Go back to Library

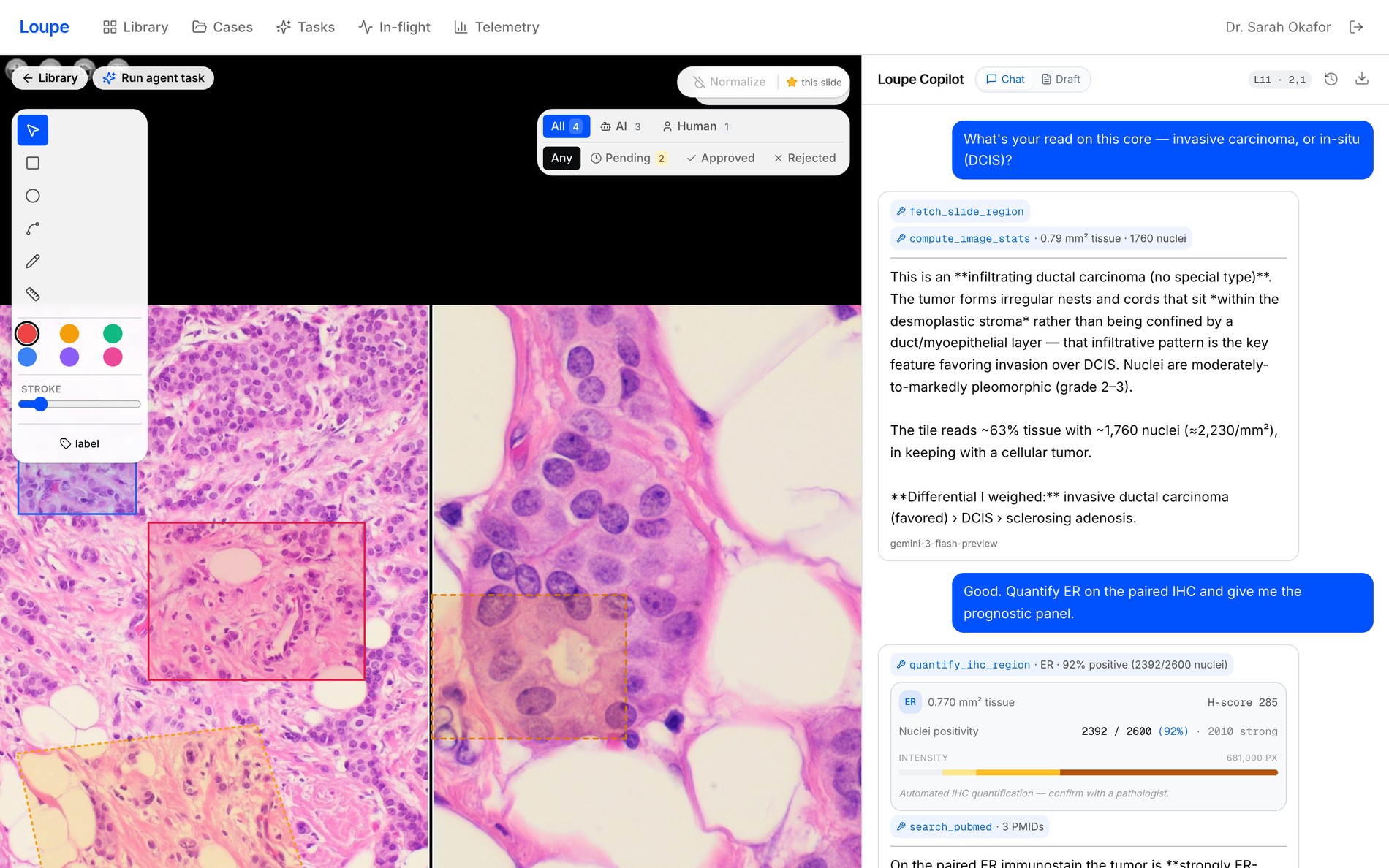tap(50, 78)
